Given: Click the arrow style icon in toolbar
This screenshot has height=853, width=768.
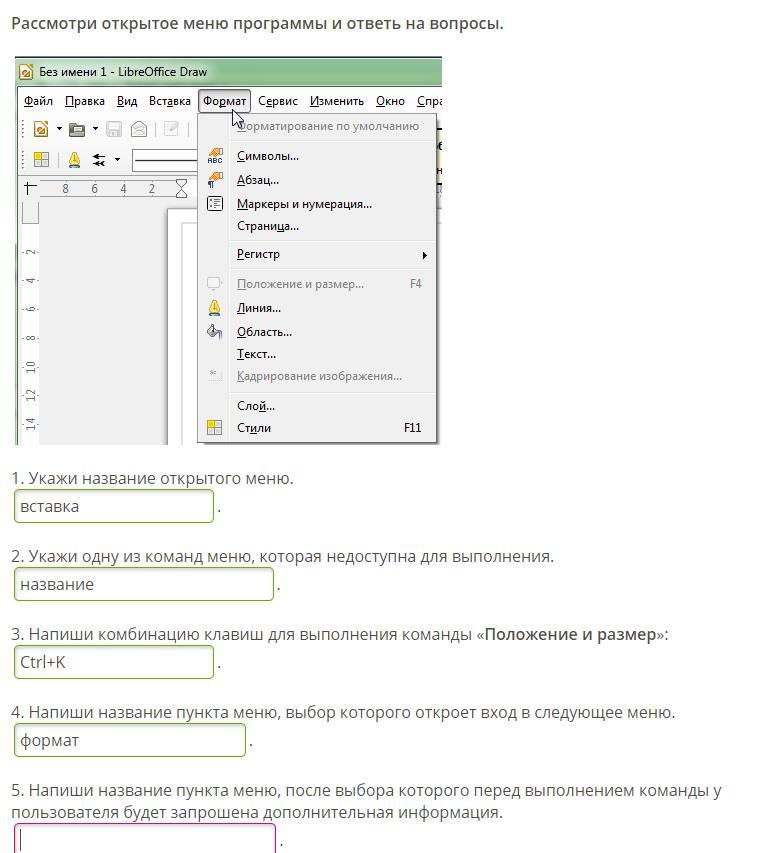Looking at the screenshot, I should coord(98,159).
